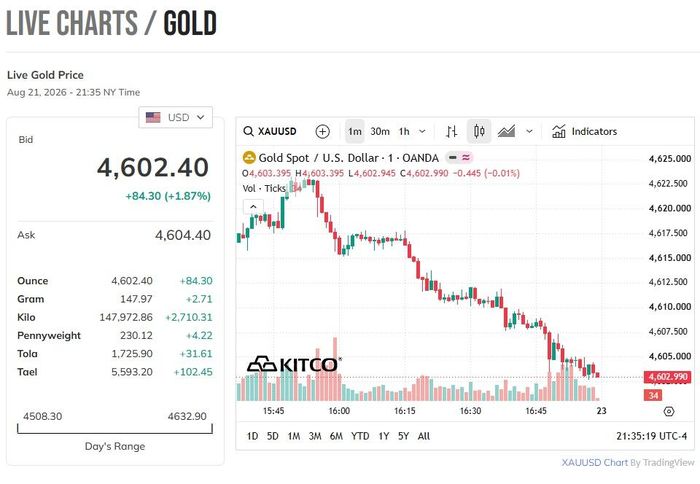Image resolution: width=700 pixels, height=484 pixels.
Task: Click the XAUUSD symbol search icon
Action: 248,131
